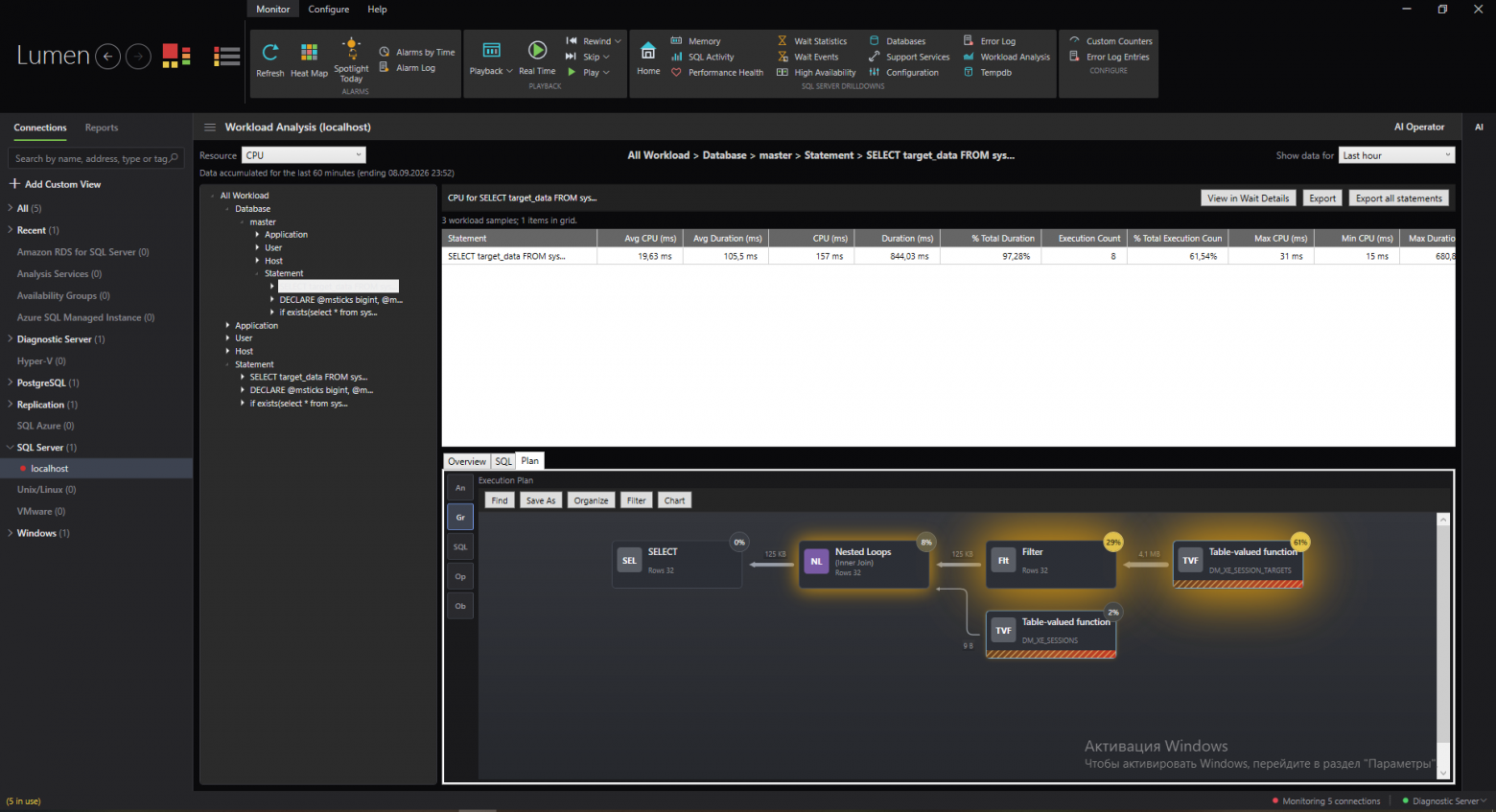Select the localhost connection
This screenshot has width=1496, height=812.
click(x=96, y=469)
